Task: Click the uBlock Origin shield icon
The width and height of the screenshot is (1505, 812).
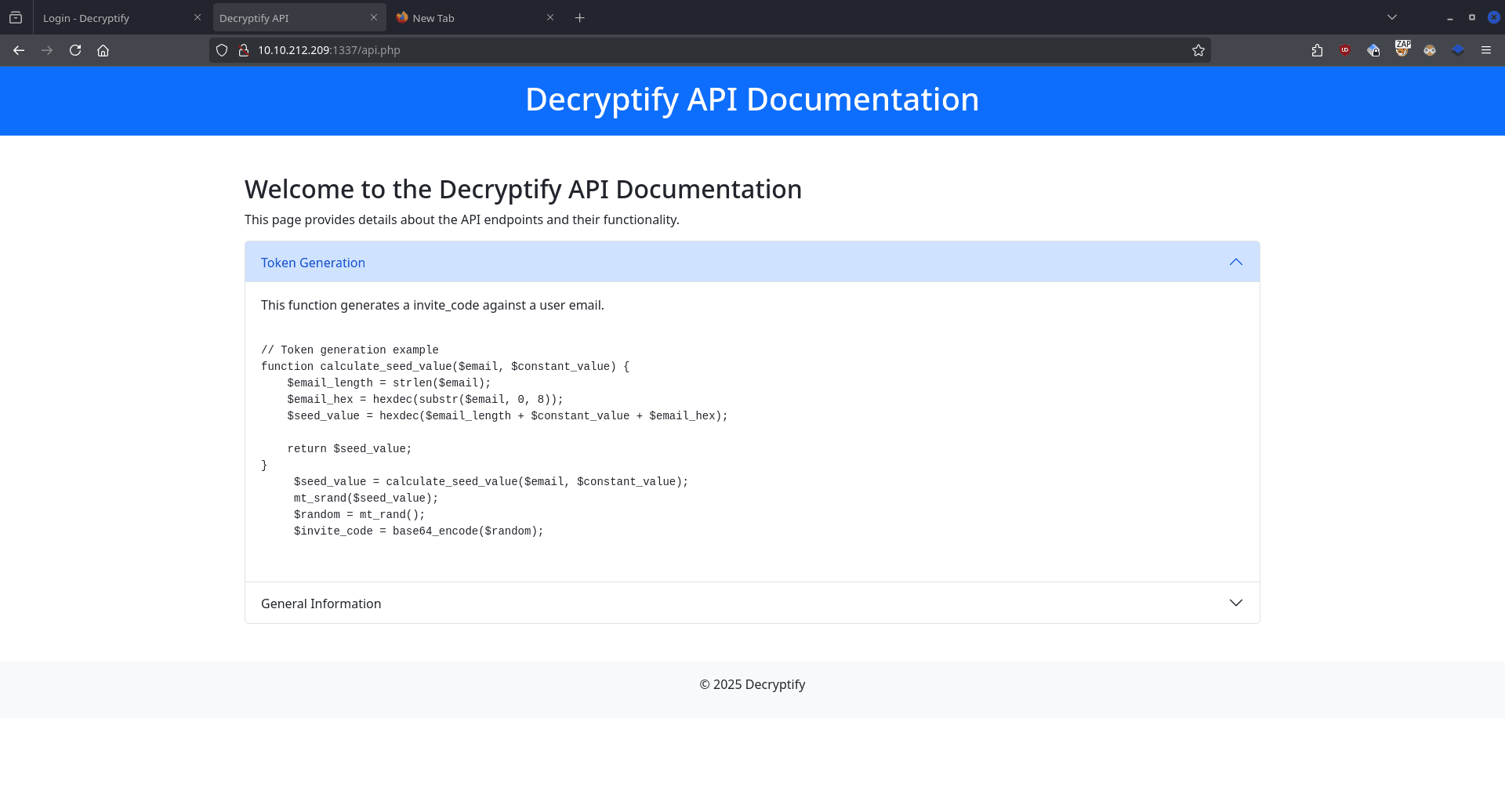Action: pos(1345,50)
